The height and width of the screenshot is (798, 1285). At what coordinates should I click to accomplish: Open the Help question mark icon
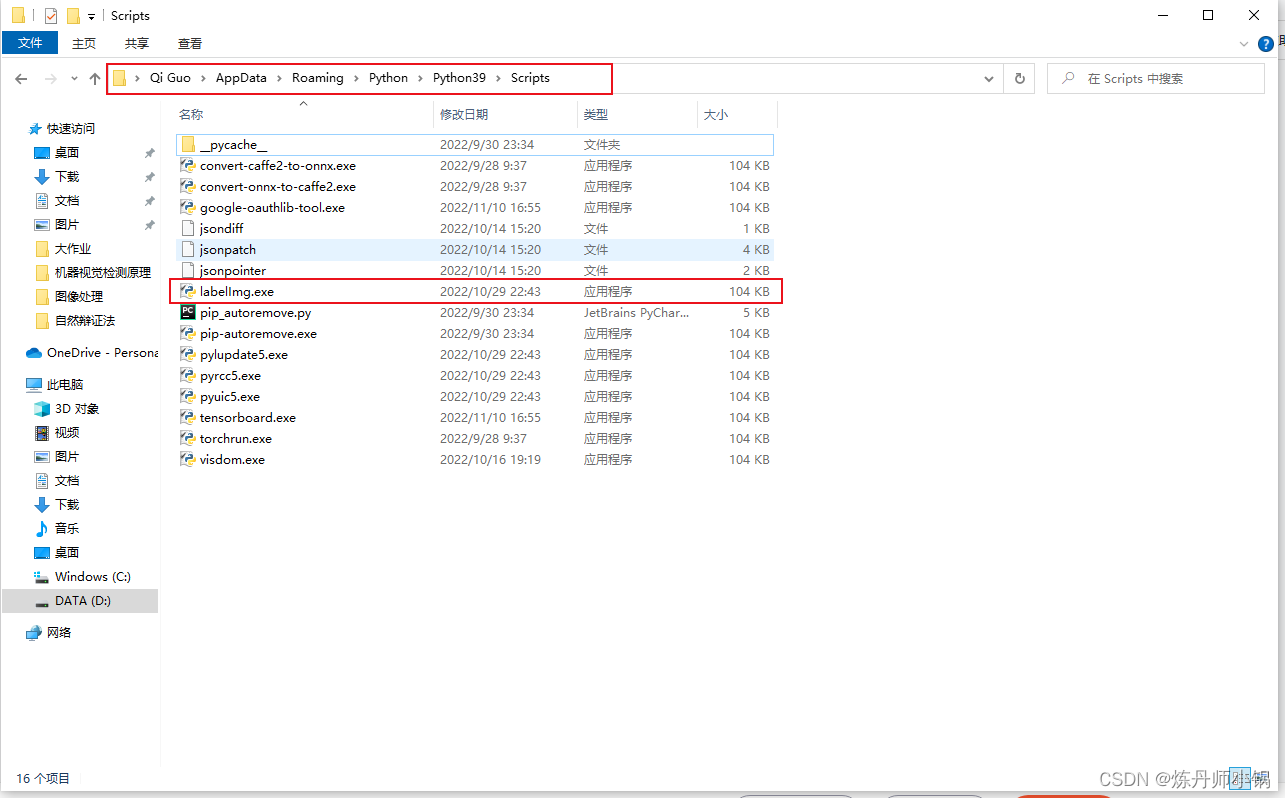point(1266,43)
